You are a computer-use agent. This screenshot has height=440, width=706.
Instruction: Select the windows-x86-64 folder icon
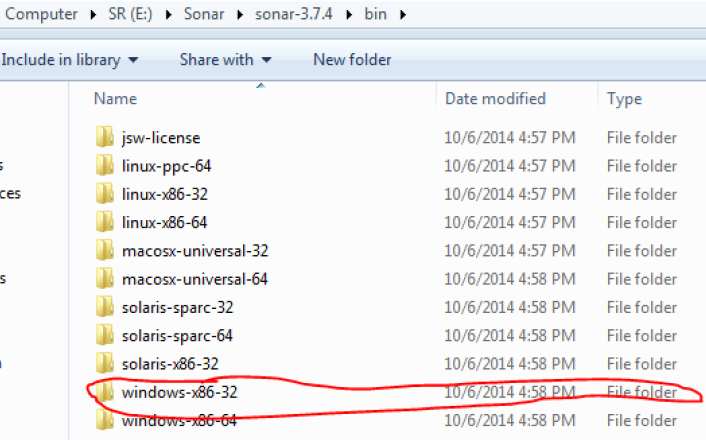pos(104,420)
